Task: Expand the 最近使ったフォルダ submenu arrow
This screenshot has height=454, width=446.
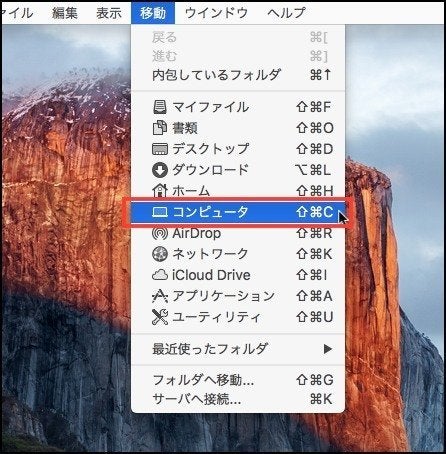Action: click(x=328, y=349)
